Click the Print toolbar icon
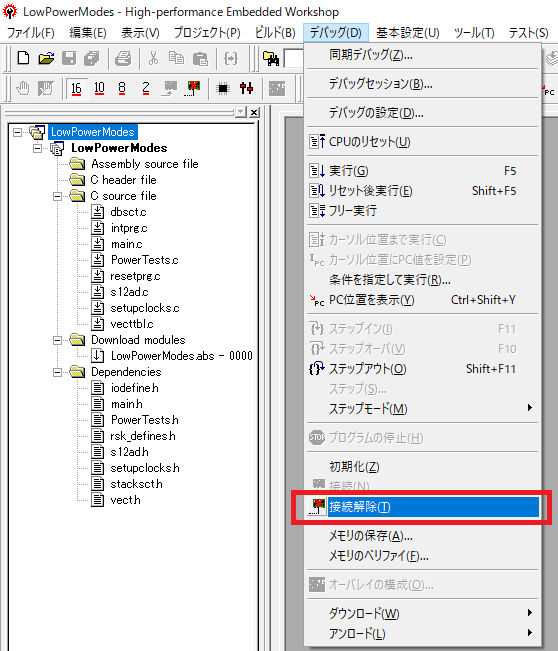Image resolution: width=558 pixels, height=651 pixels. (123, 58)
